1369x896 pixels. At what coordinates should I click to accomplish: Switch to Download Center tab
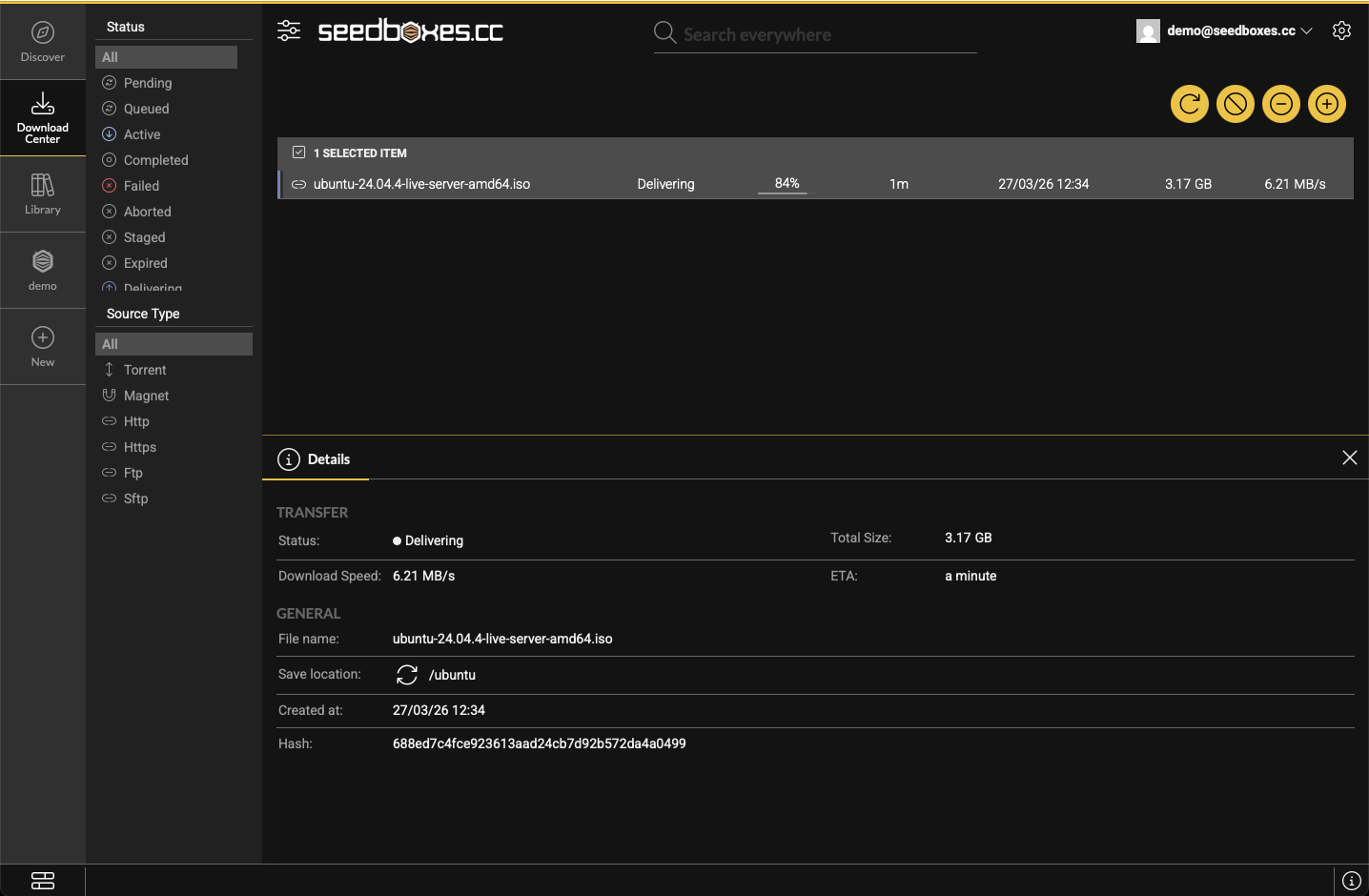pos(43,117)
